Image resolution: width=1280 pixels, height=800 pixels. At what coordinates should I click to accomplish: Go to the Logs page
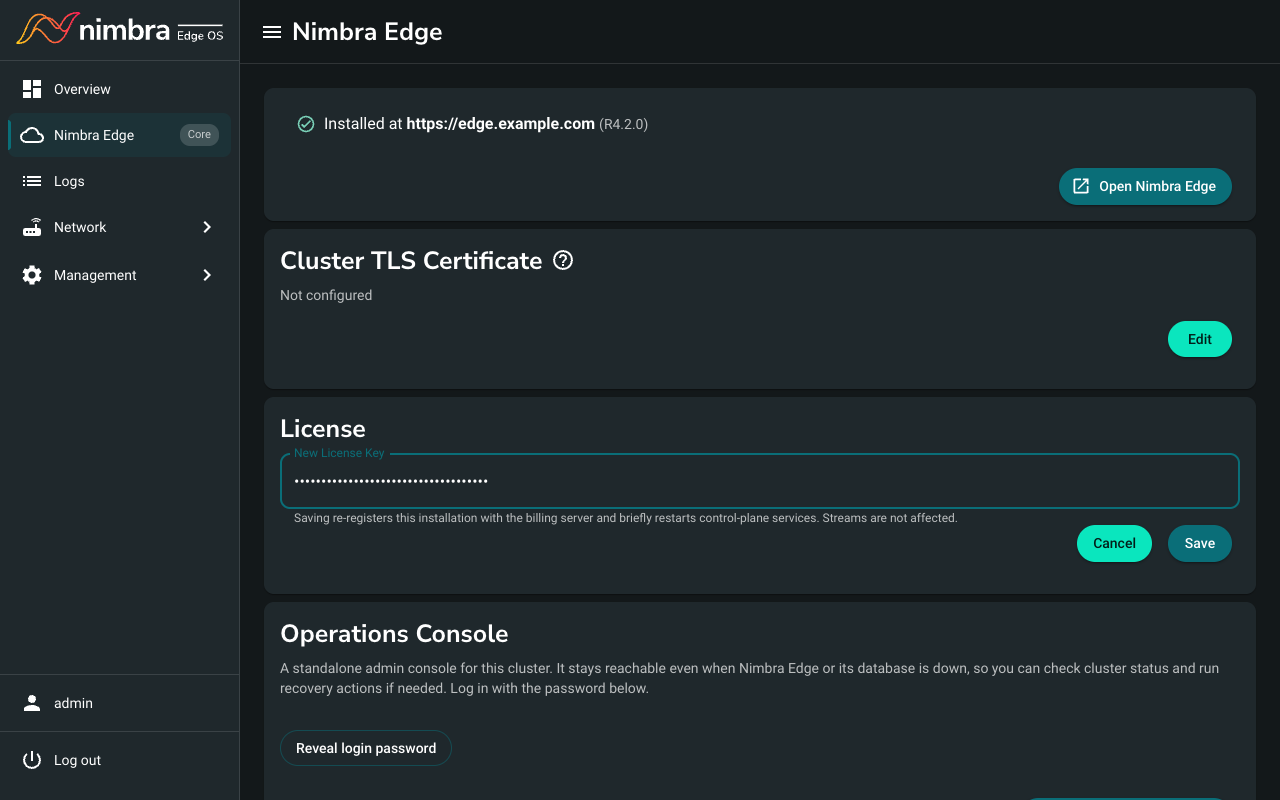[x=119, y=181]
